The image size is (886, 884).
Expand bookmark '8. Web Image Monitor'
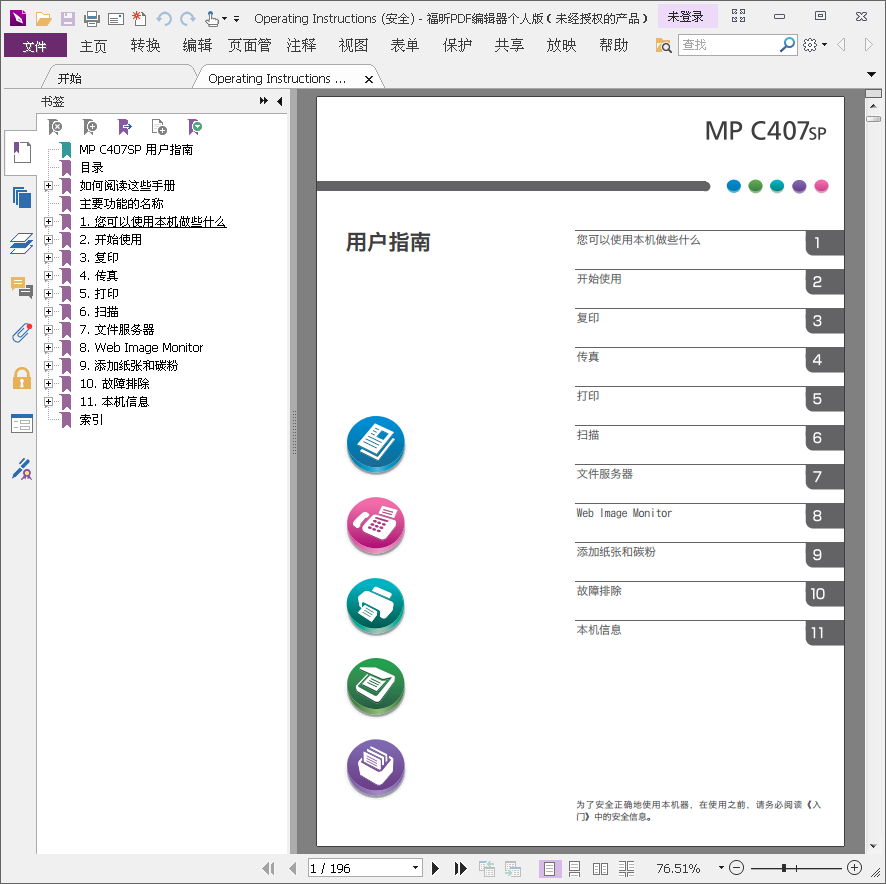pos(49,348)
